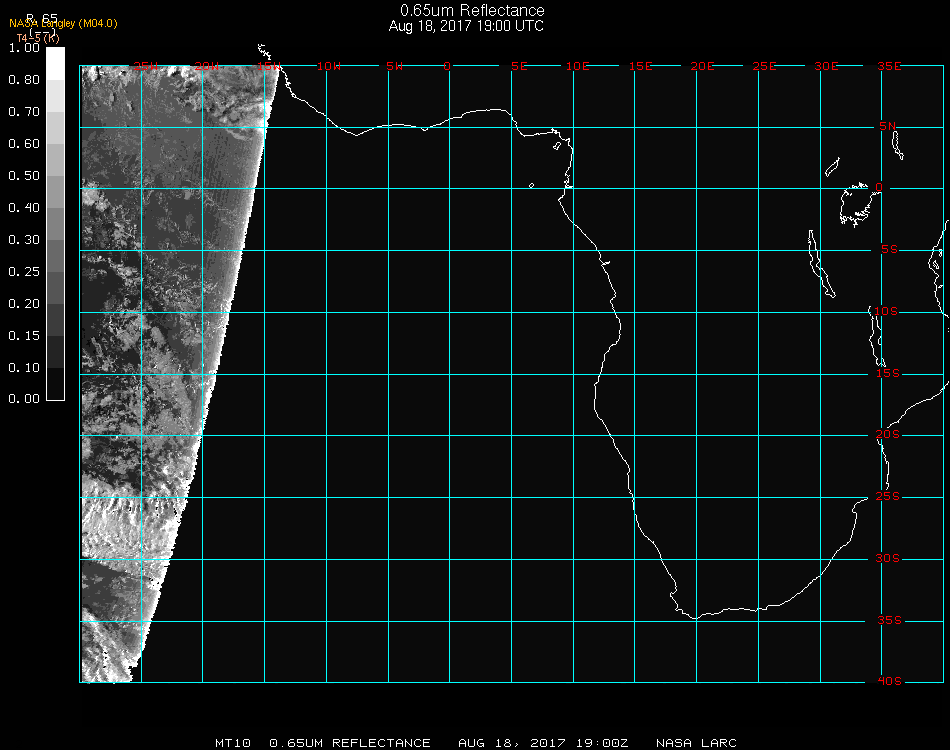Click the white 1.00 end of colorbar
950x750 pixels.
click(56, 54)
